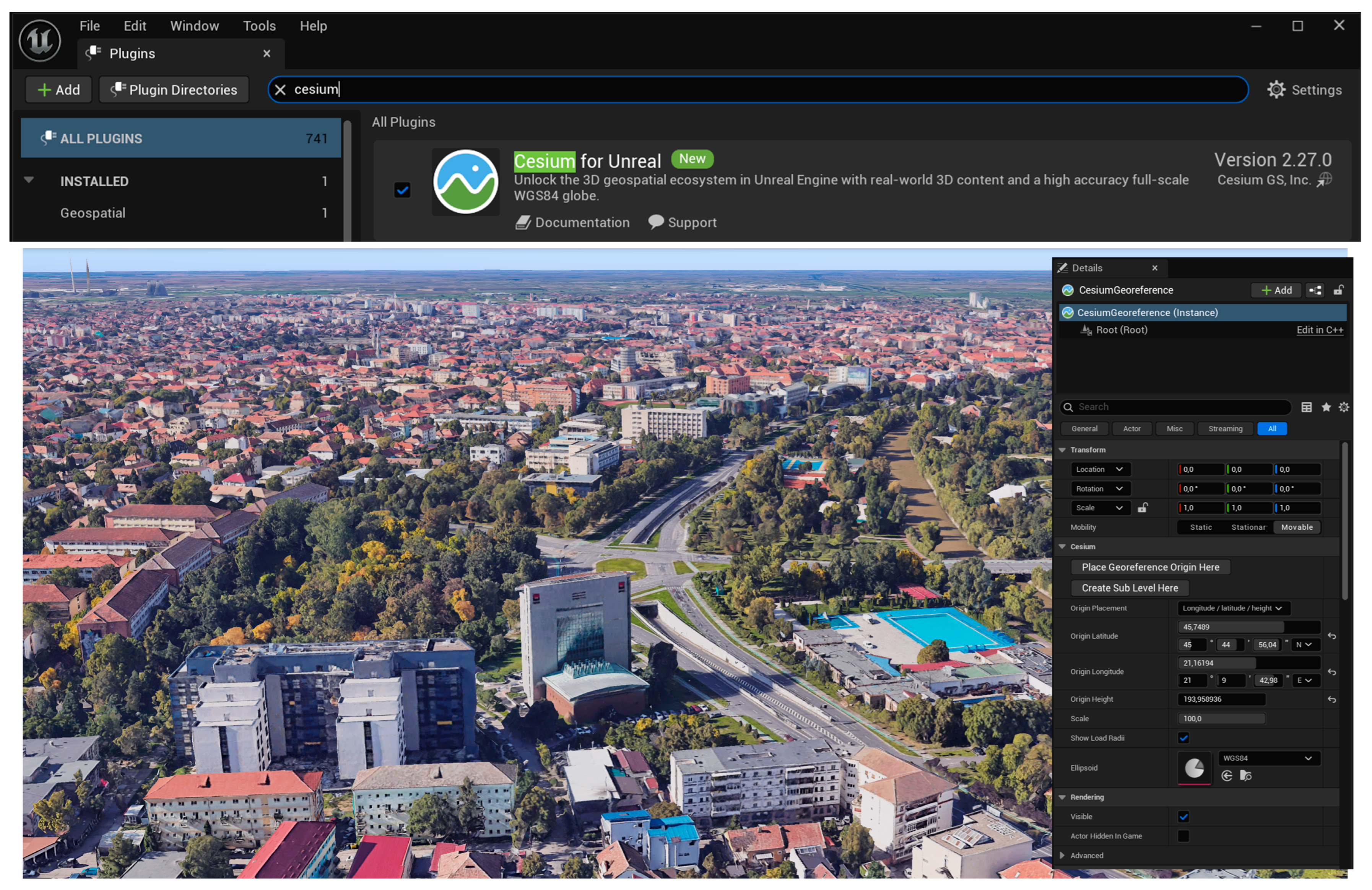Open the Help menu
The height and width of the screenshot is (890, 1372).
313,26
